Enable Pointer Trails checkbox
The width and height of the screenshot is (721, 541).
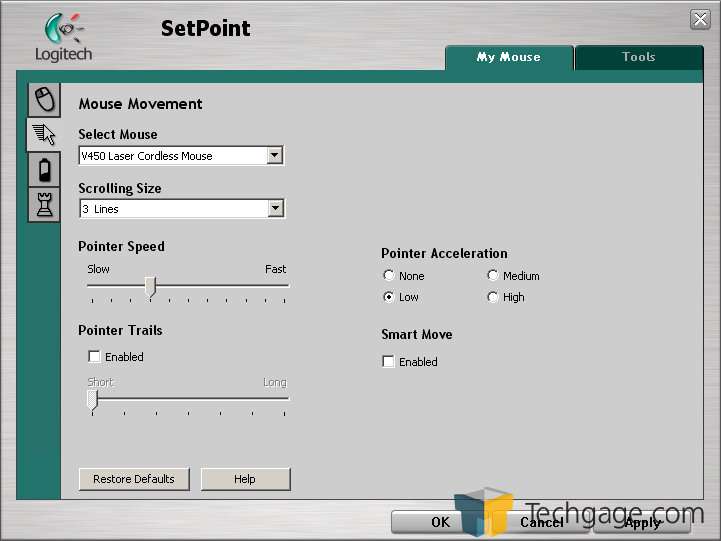coord(94,357)
